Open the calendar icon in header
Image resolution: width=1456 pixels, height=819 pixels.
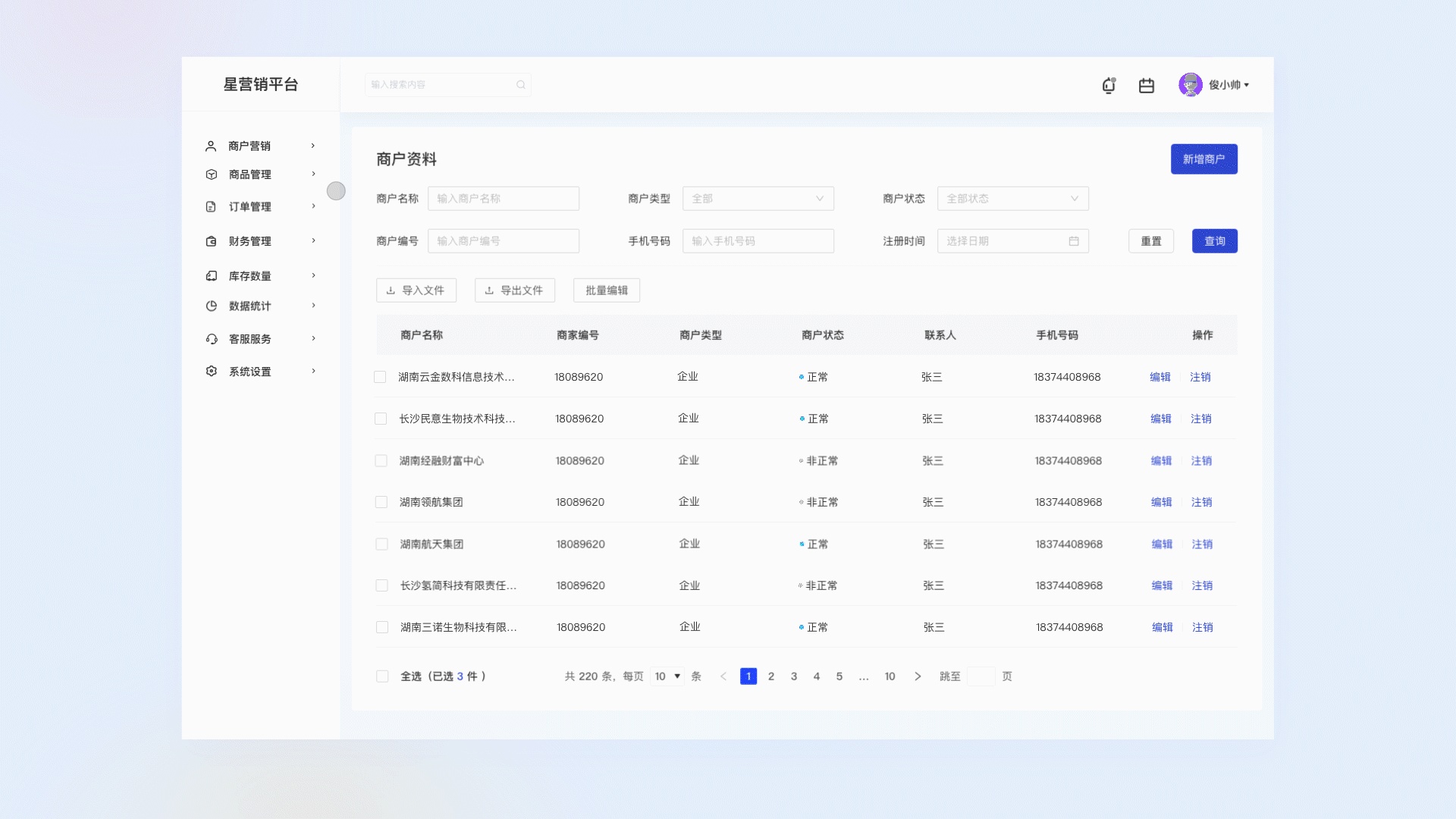click(x=1147, y=86)
